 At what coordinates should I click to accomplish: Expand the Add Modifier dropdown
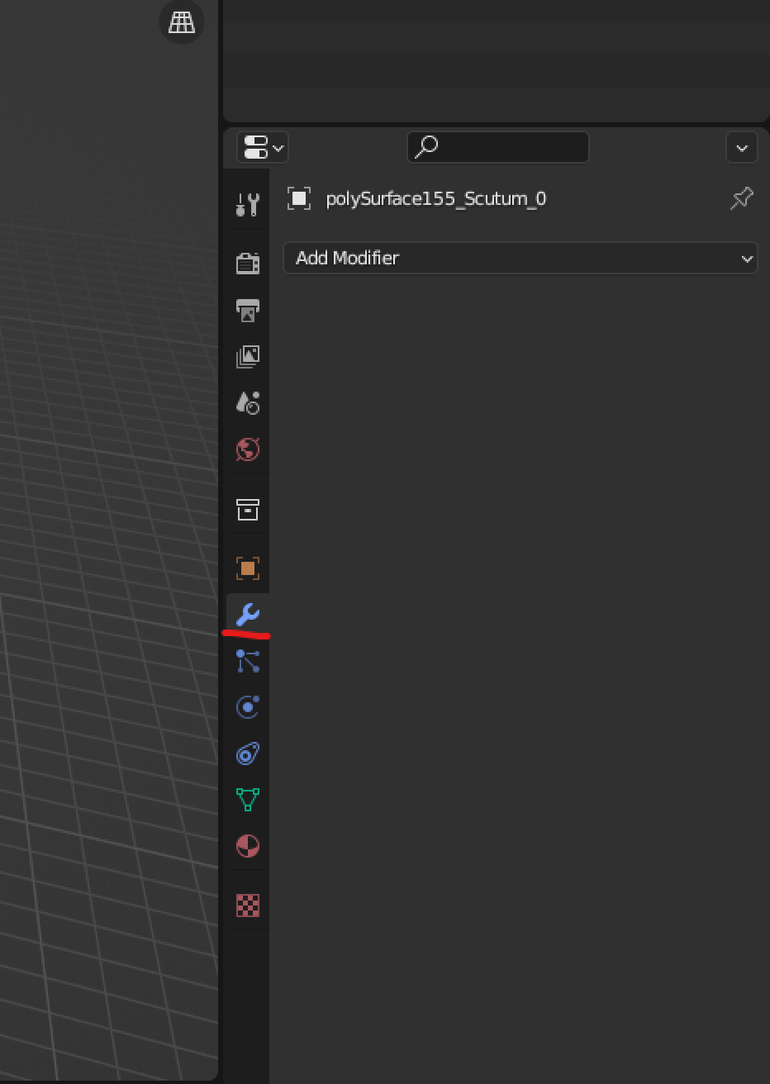520,258
